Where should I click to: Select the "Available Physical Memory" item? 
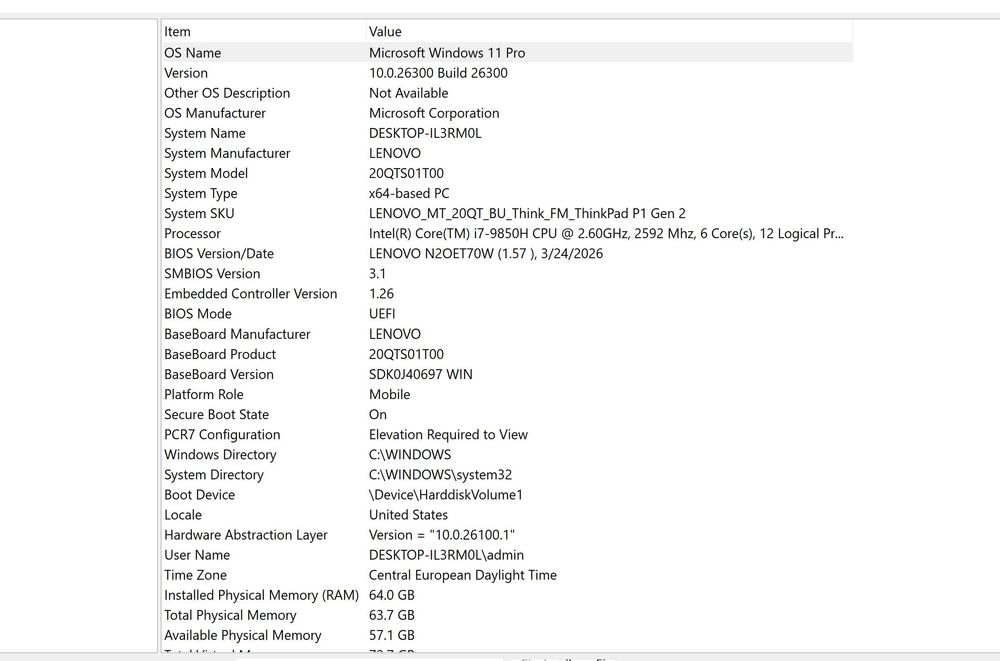(x=242, y=635)
